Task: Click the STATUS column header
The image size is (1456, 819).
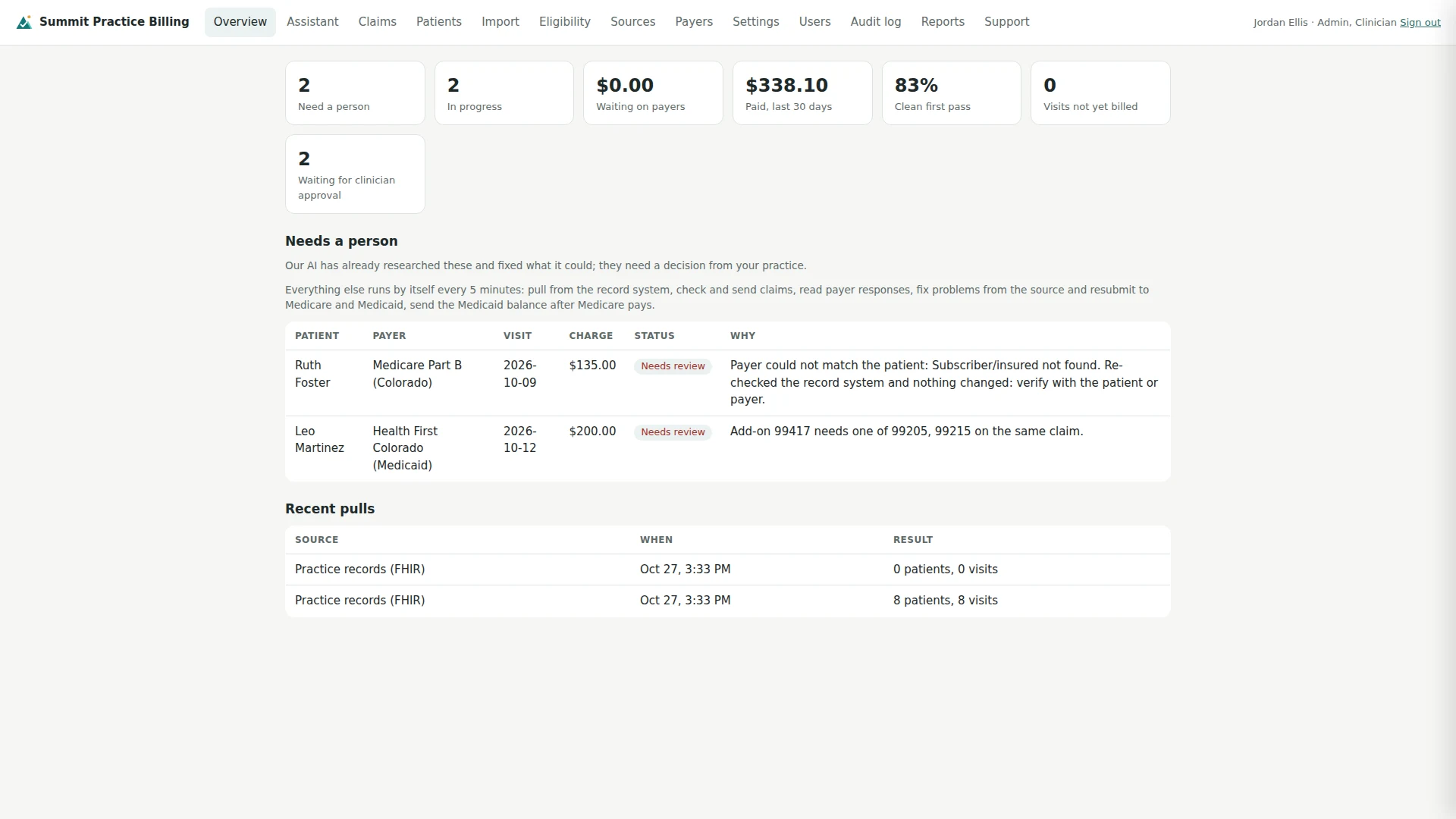Action: 654,336
